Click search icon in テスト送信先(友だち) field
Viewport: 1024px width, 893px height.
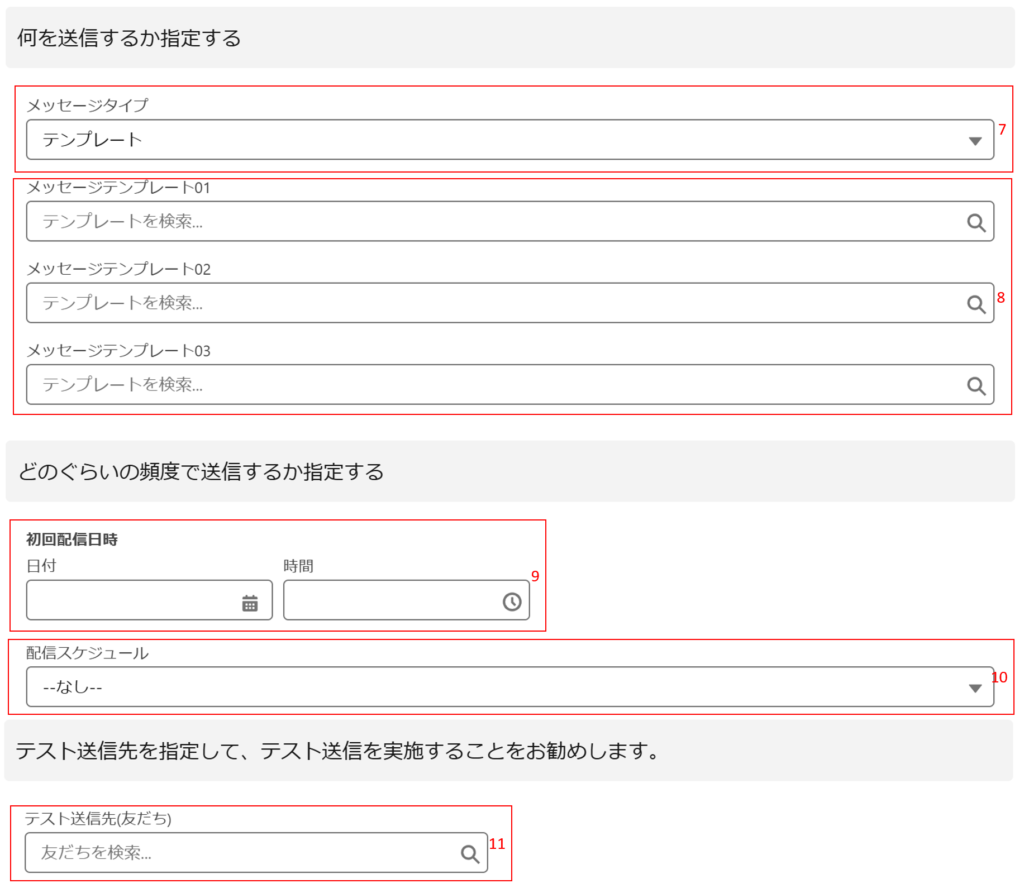470,853
